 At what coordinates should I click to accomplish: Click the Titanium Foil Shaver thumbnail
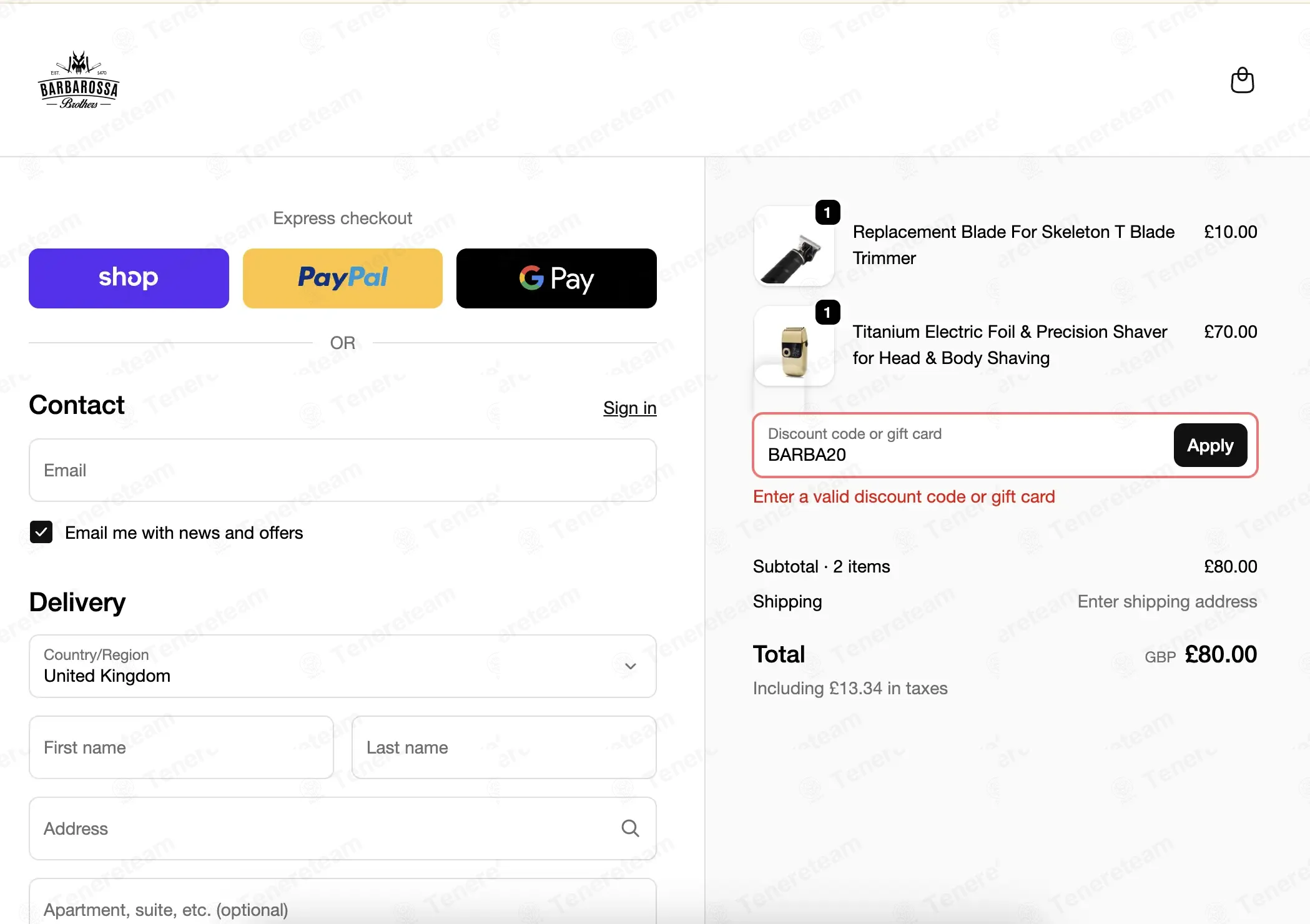(794, 346)
